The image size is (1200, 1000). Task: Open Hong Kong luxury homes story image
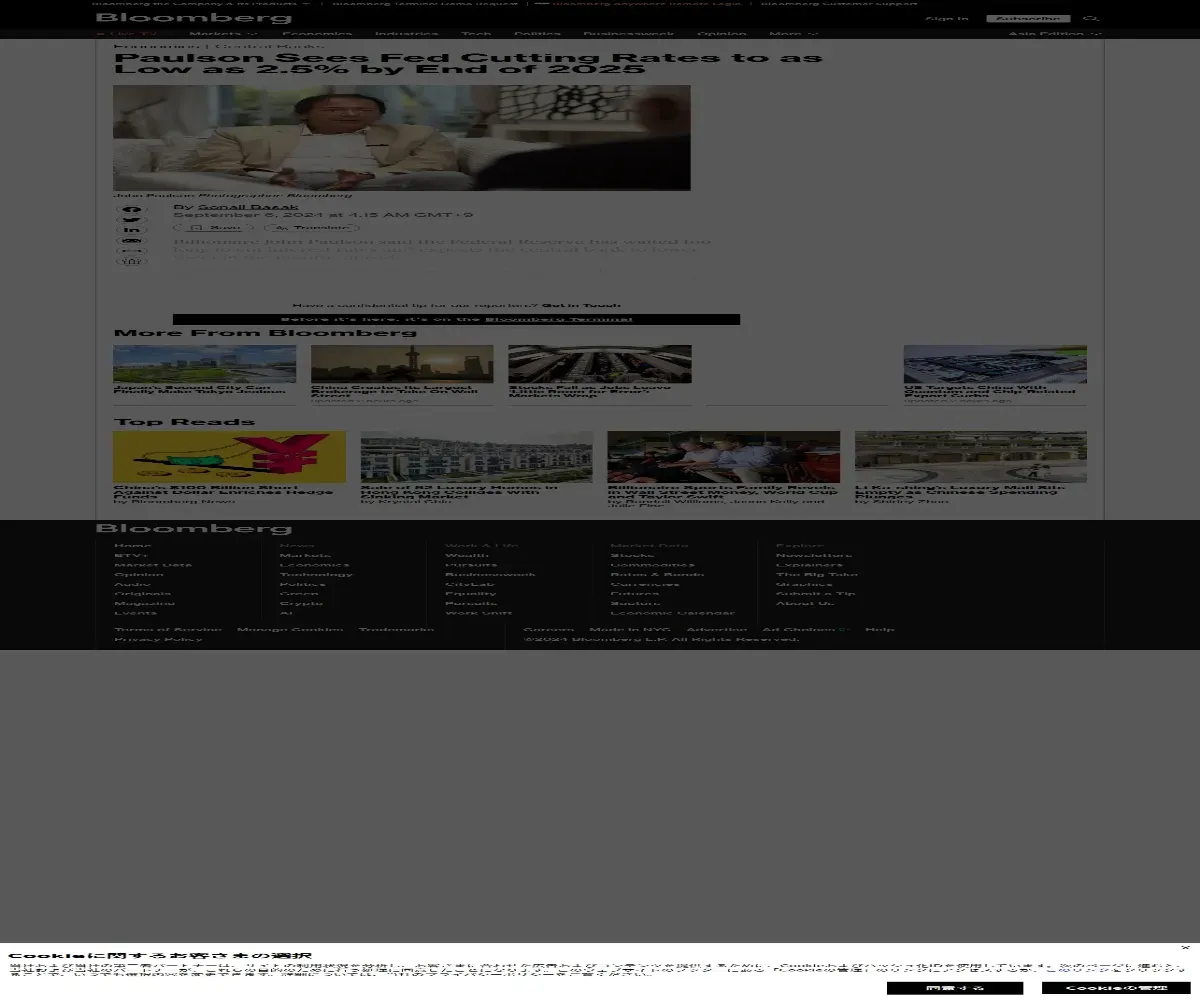click(476, 457)
